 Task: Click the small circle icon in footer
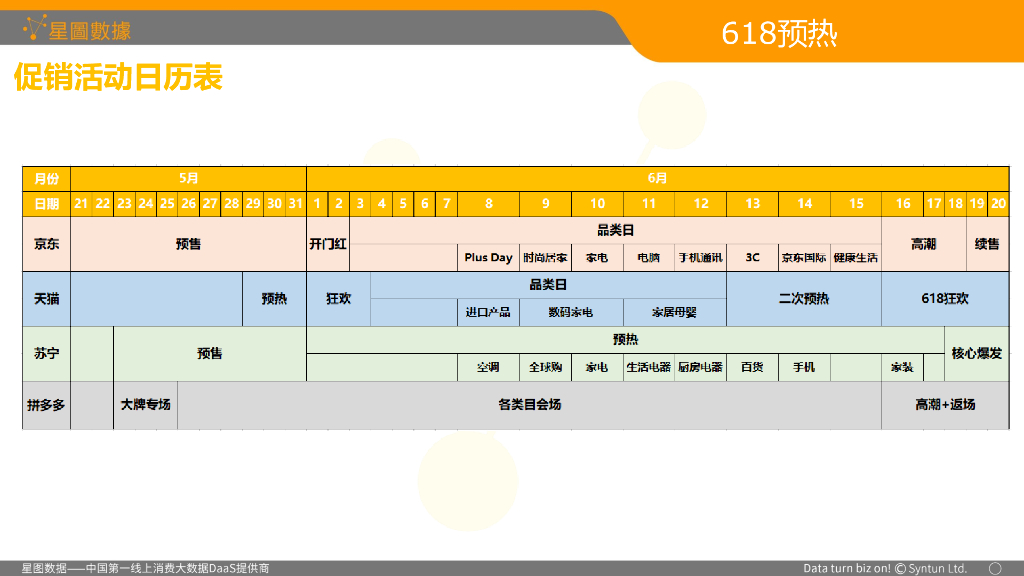[x=994, y=568]
